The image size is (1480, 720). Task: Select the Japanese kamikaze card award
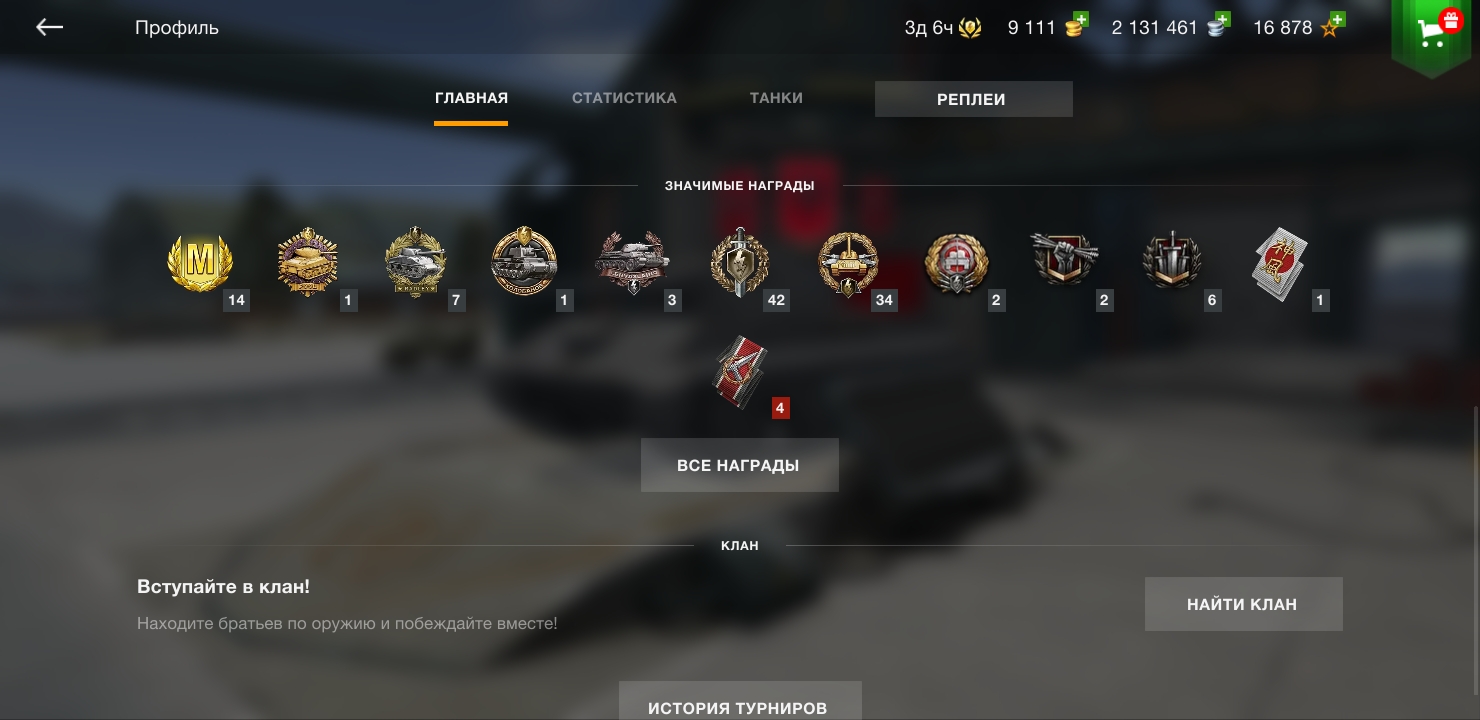[x=1280, y=260]
